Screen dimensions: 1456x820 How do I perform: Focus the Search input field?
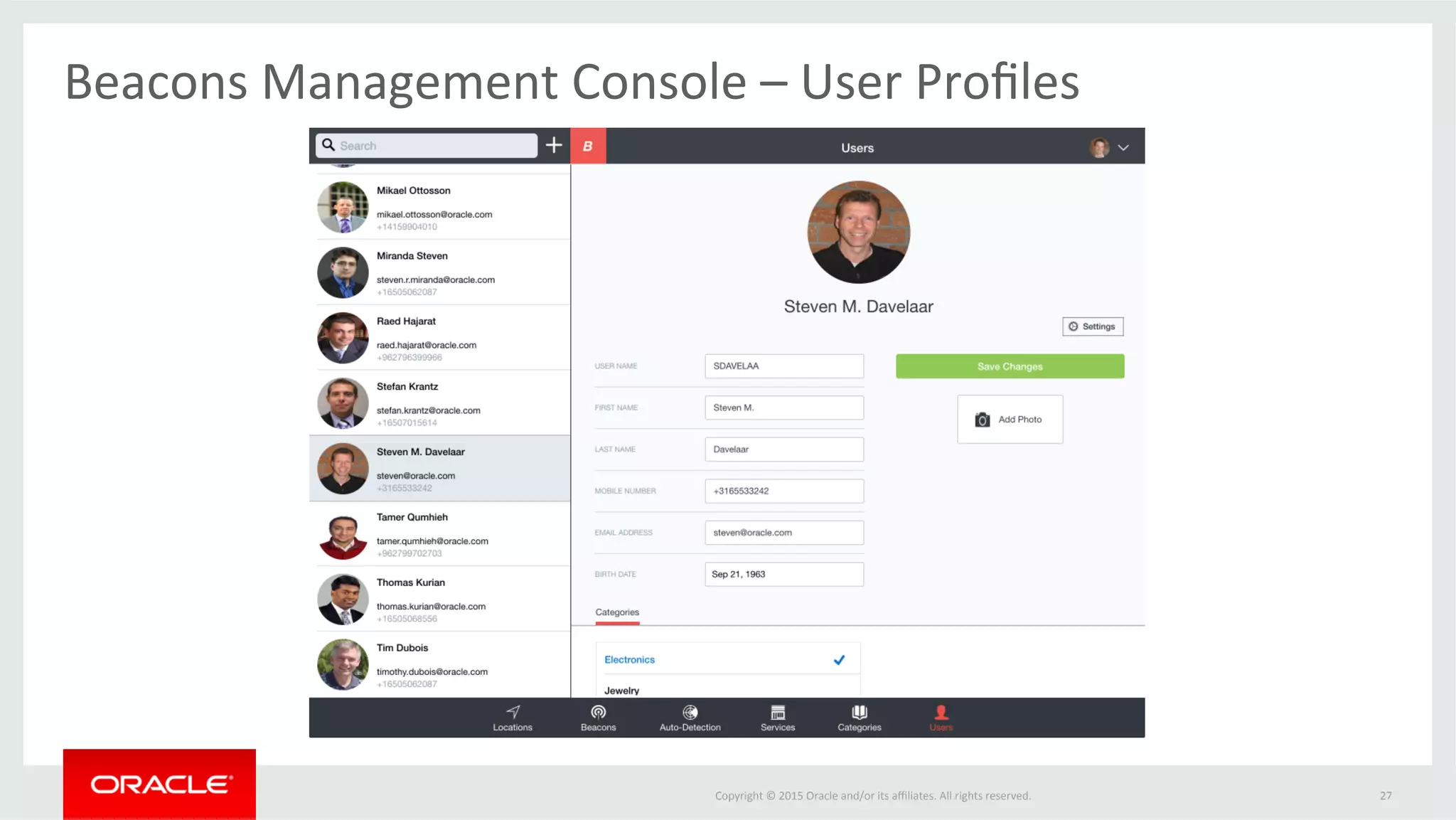point(427,145)
